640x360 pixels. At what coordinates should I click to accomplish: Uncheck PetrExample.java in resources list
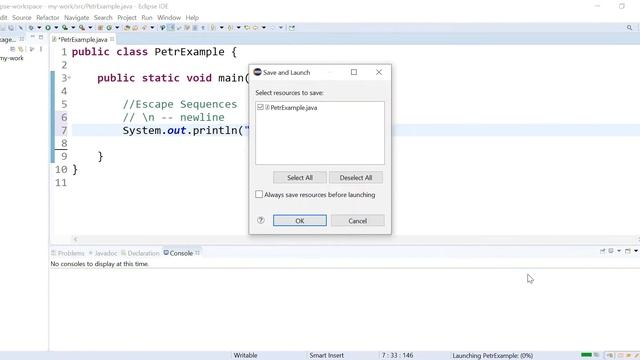(x=260, y=107)
